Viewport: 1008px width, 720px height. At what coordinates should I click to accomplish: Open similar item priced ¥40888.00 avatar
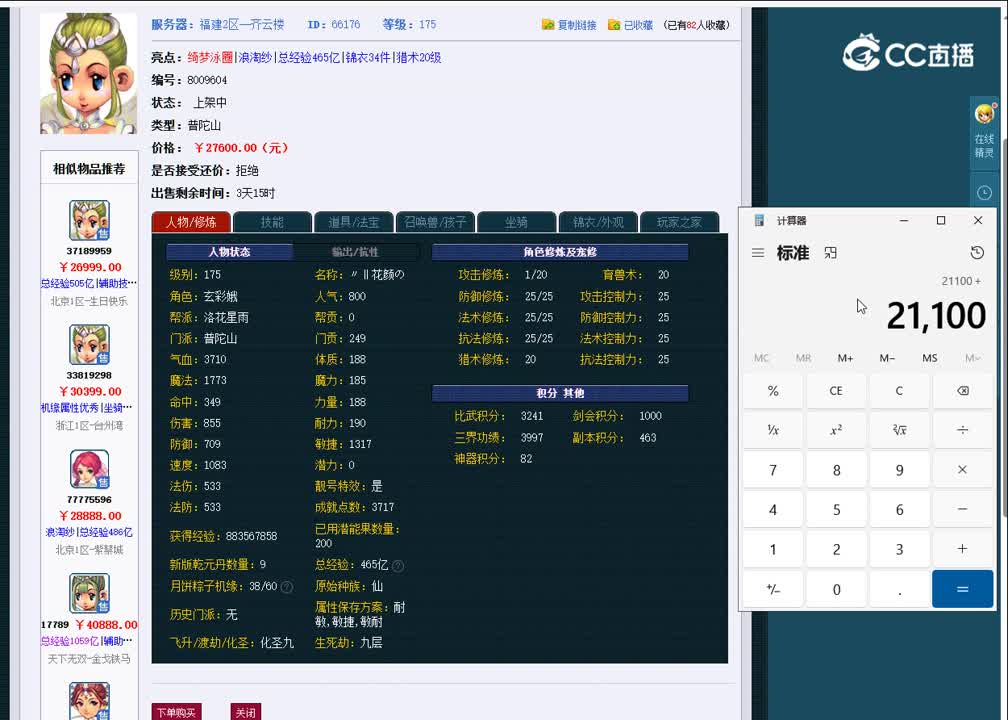(x=89, y=593)
